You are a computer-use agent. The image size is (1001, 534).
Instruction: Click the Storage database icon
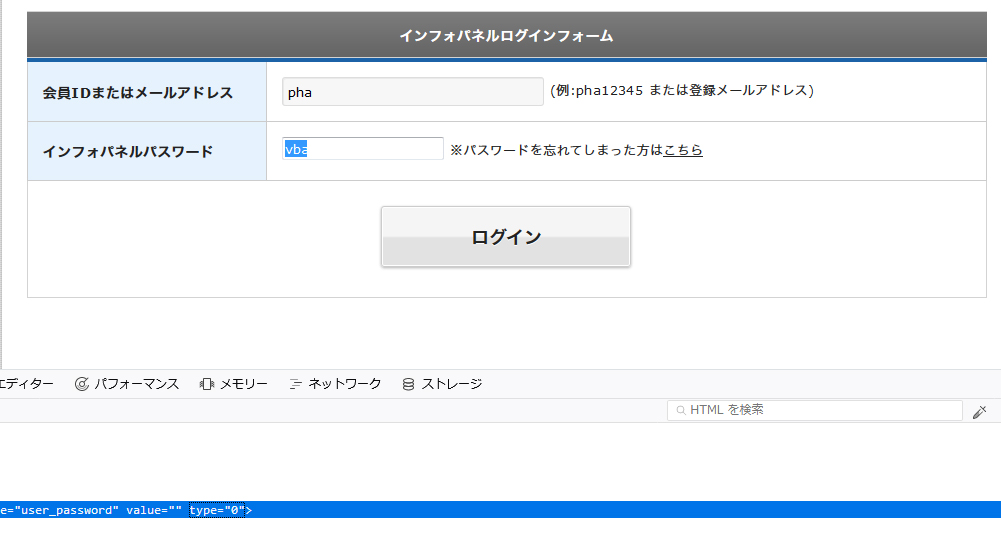coord(408,384)
